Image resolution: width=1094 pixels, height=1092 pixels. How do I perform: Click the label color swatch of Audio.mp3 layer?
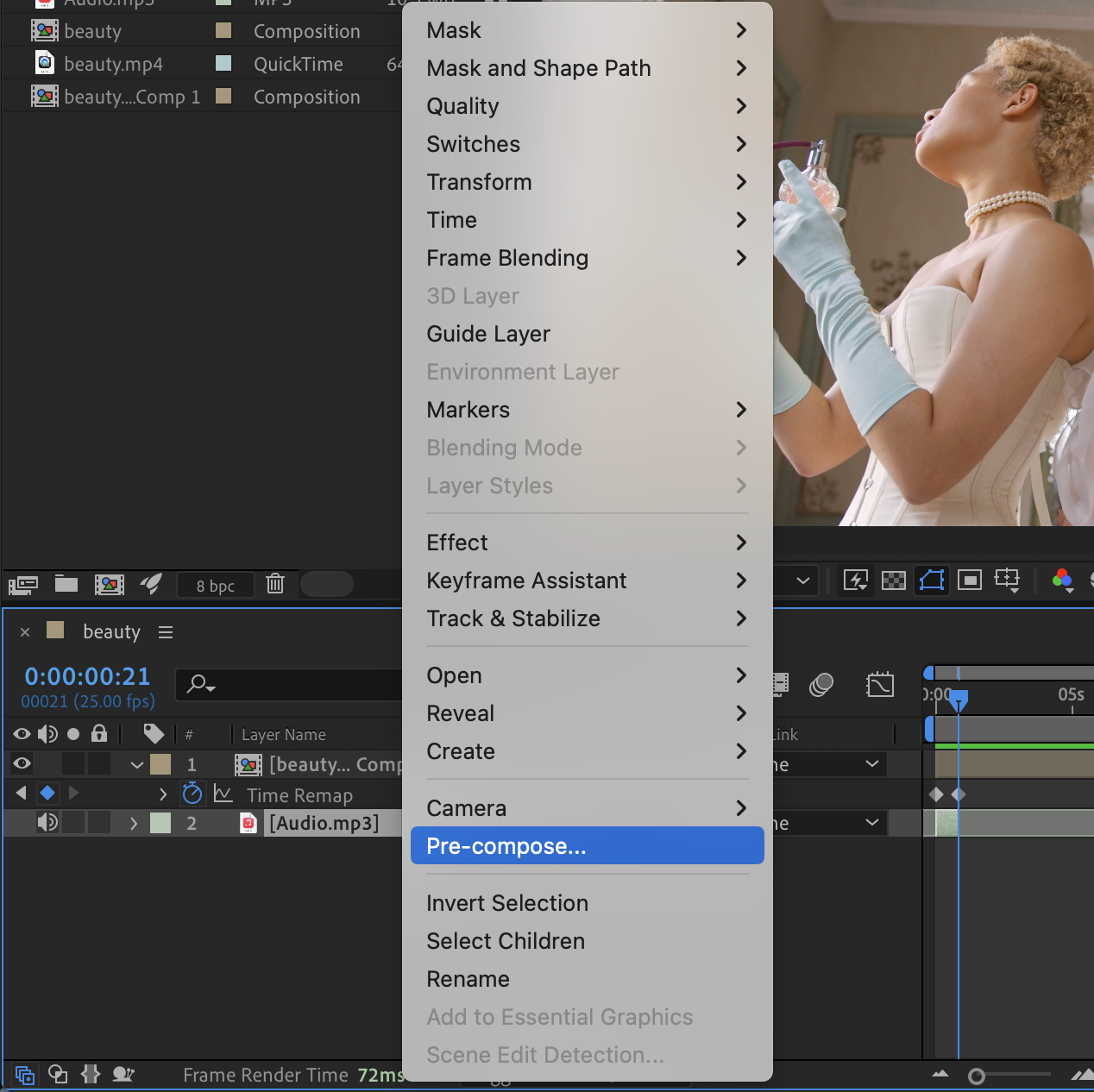coord(160,823)
